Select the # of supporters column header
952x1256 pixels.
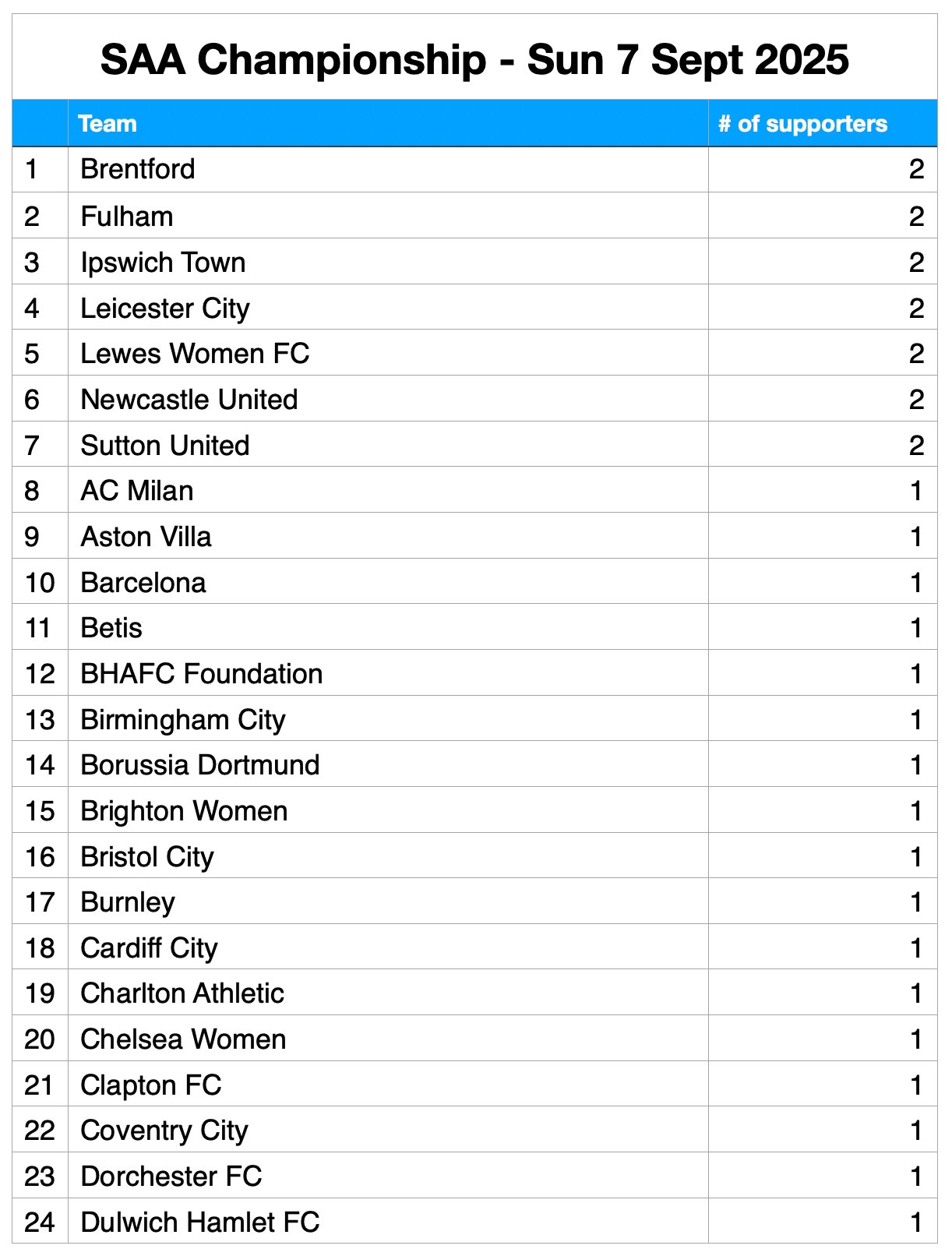tap(802, 124)
